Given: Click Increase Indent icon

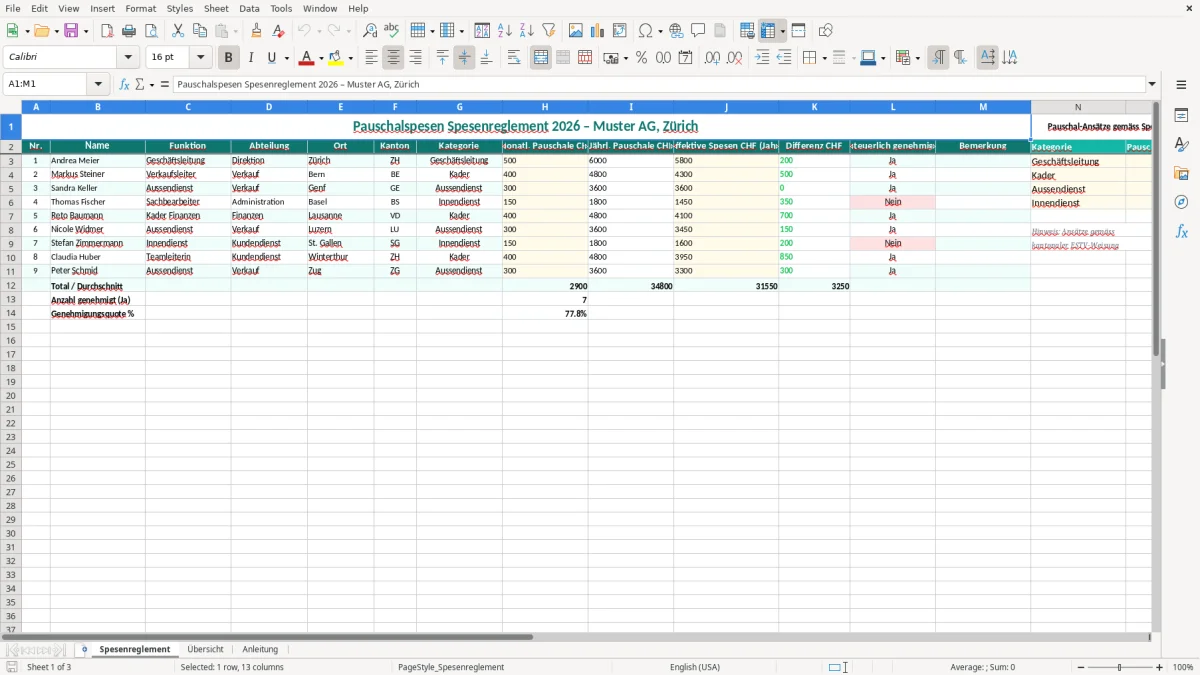Looking at the screenshot, I should (762, 58).
